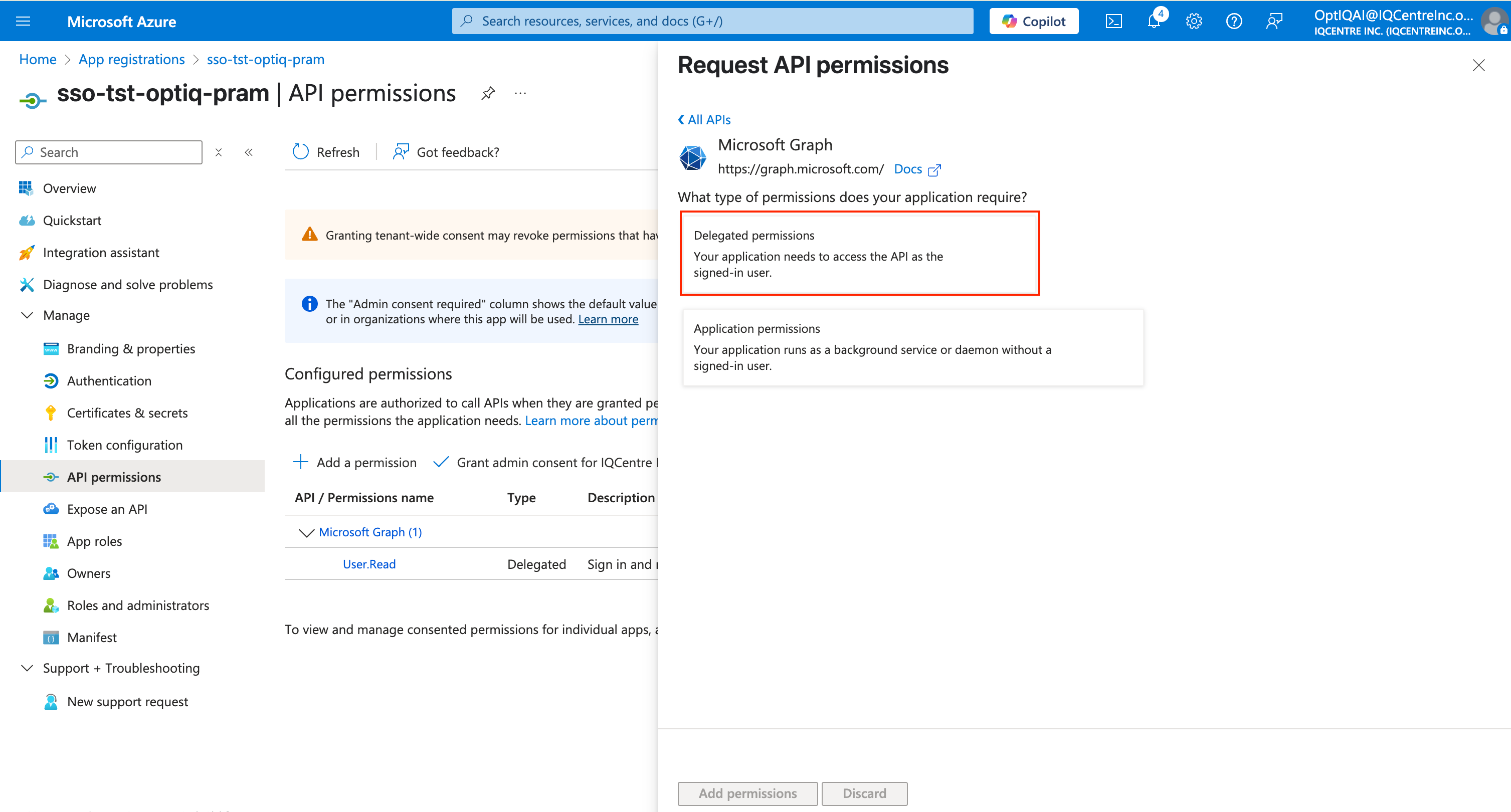The width and height of the screenshot is (1511, 812).
Task: Open the notifications bell
Action: point(1155,21)
